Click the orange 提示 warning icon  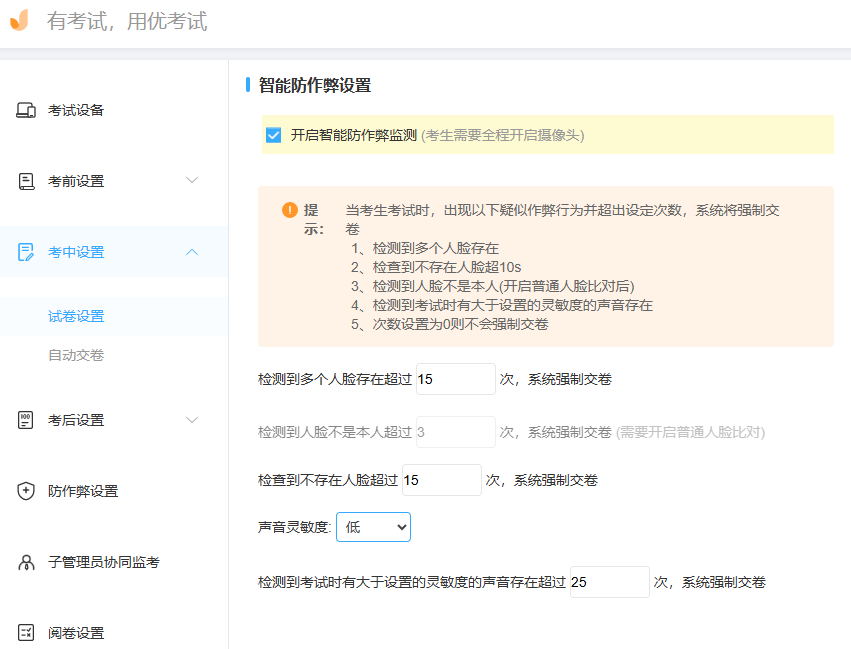tap(290, 211)
